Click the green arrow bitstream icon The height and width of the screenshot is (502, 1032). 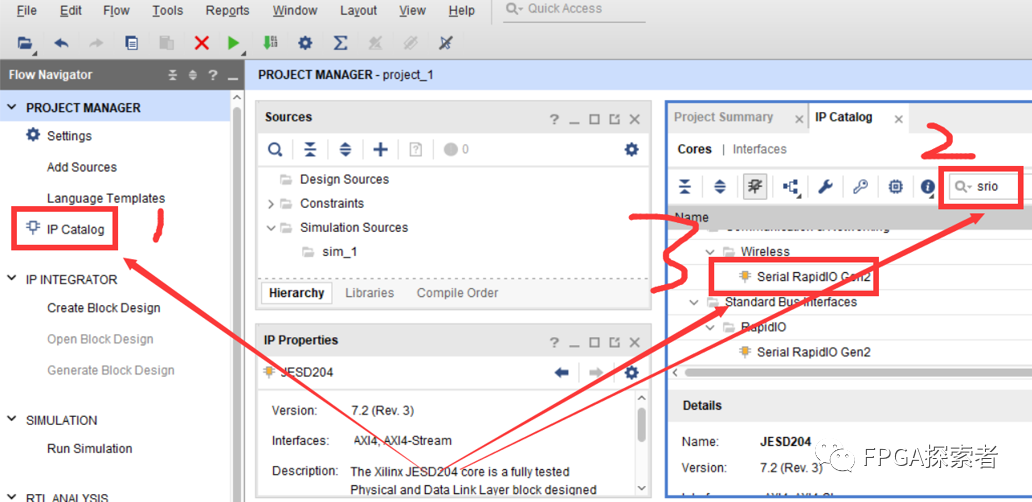click(270, 43)
